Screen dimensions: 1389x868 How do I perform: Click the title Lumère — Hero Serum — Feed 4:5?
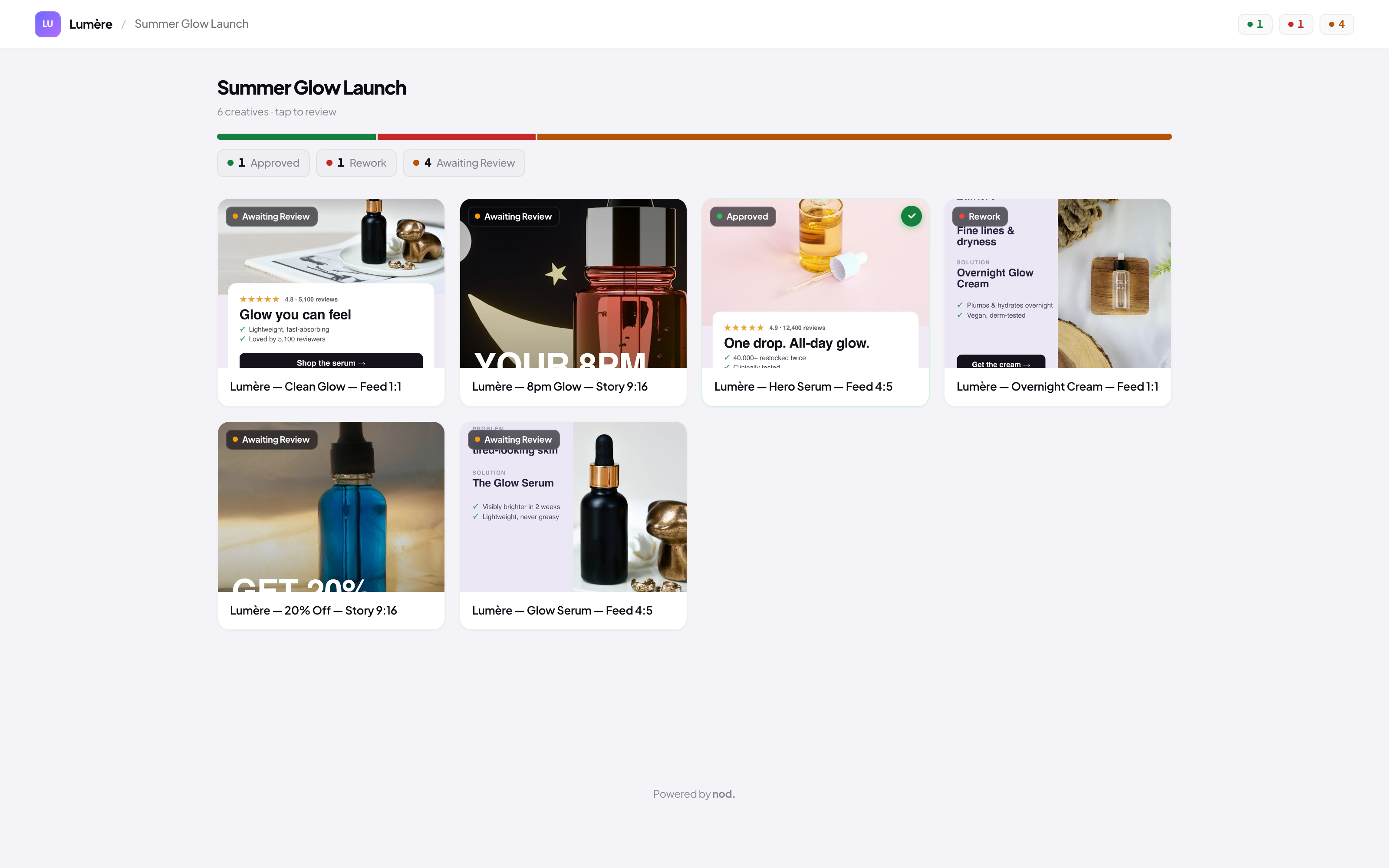tap(803, 387)
